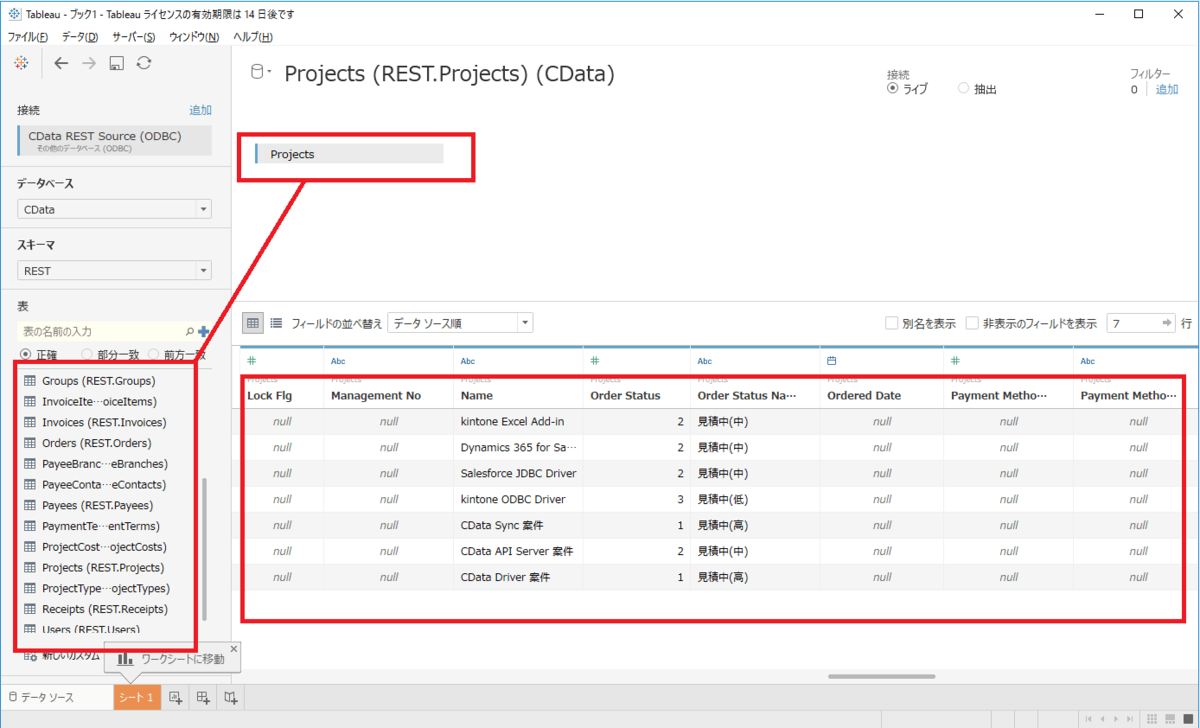Screen dimensions: 1200x728
Task: Click the table icon next to Receipts (REST.Receipts)
Action: pyautogui.click(x=30, y=609)
